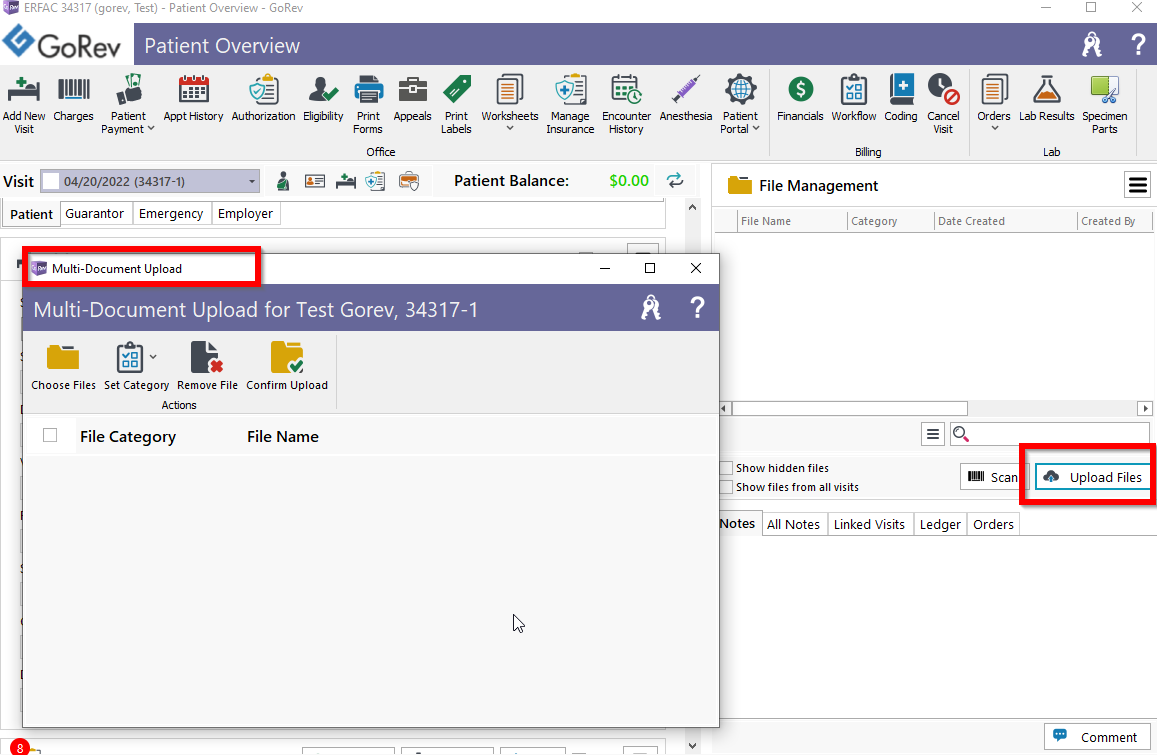The width and height of the screenshot is (1157, 755).
Task: Sort files by Date Created column
Action: (1005, 221)
